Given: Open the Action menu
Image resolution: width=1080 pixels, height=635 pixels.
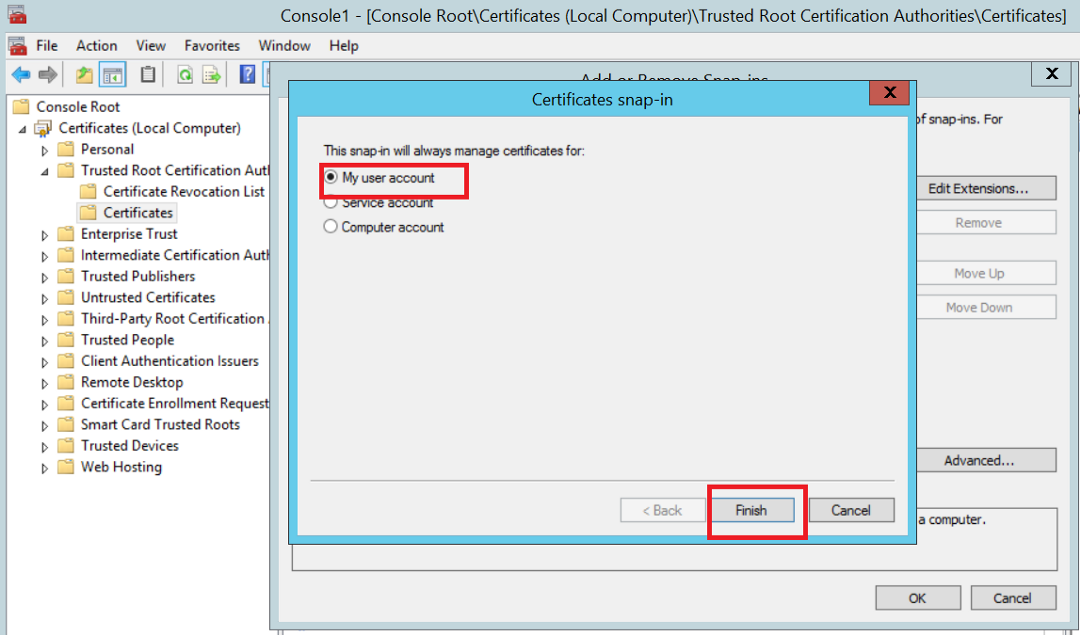Looking at the screenshot, I should (x=96, y=45).
